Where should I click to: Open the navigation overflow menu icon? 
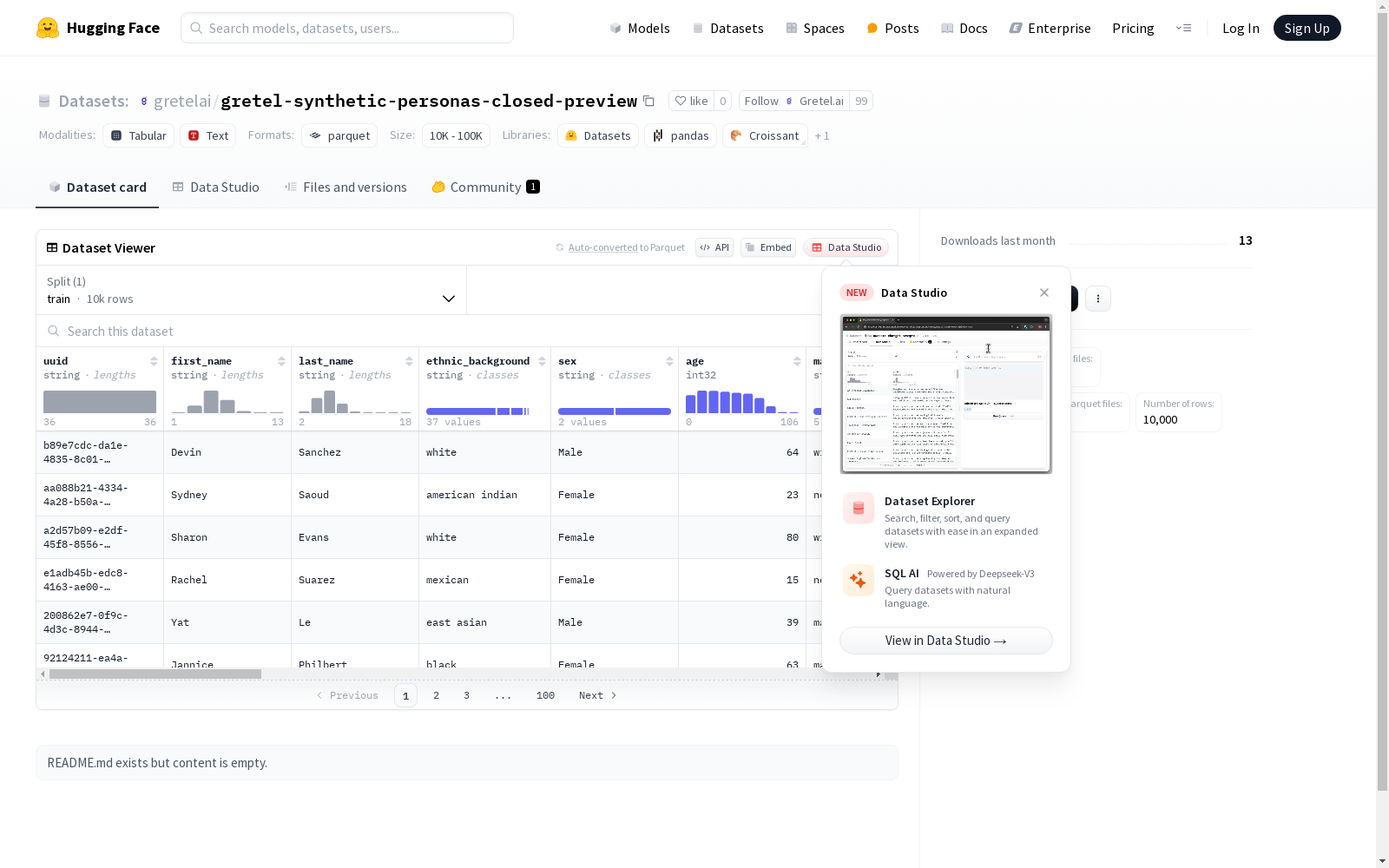tap(1183, 28)
